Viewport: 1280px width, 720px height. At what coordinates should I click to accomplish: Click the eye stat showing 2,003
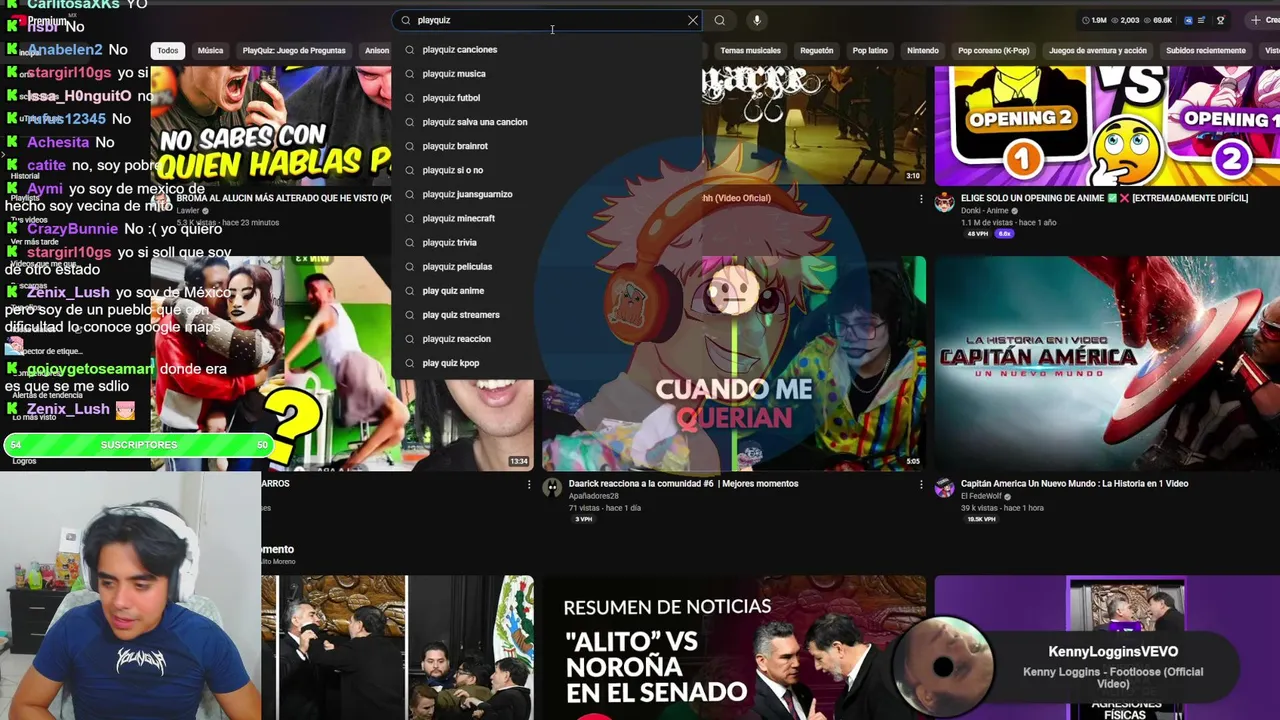coord(1126,20)
